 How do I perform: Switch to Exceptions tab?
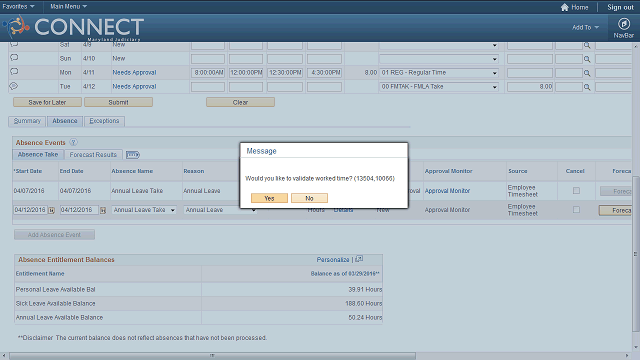tap(104, 121)
